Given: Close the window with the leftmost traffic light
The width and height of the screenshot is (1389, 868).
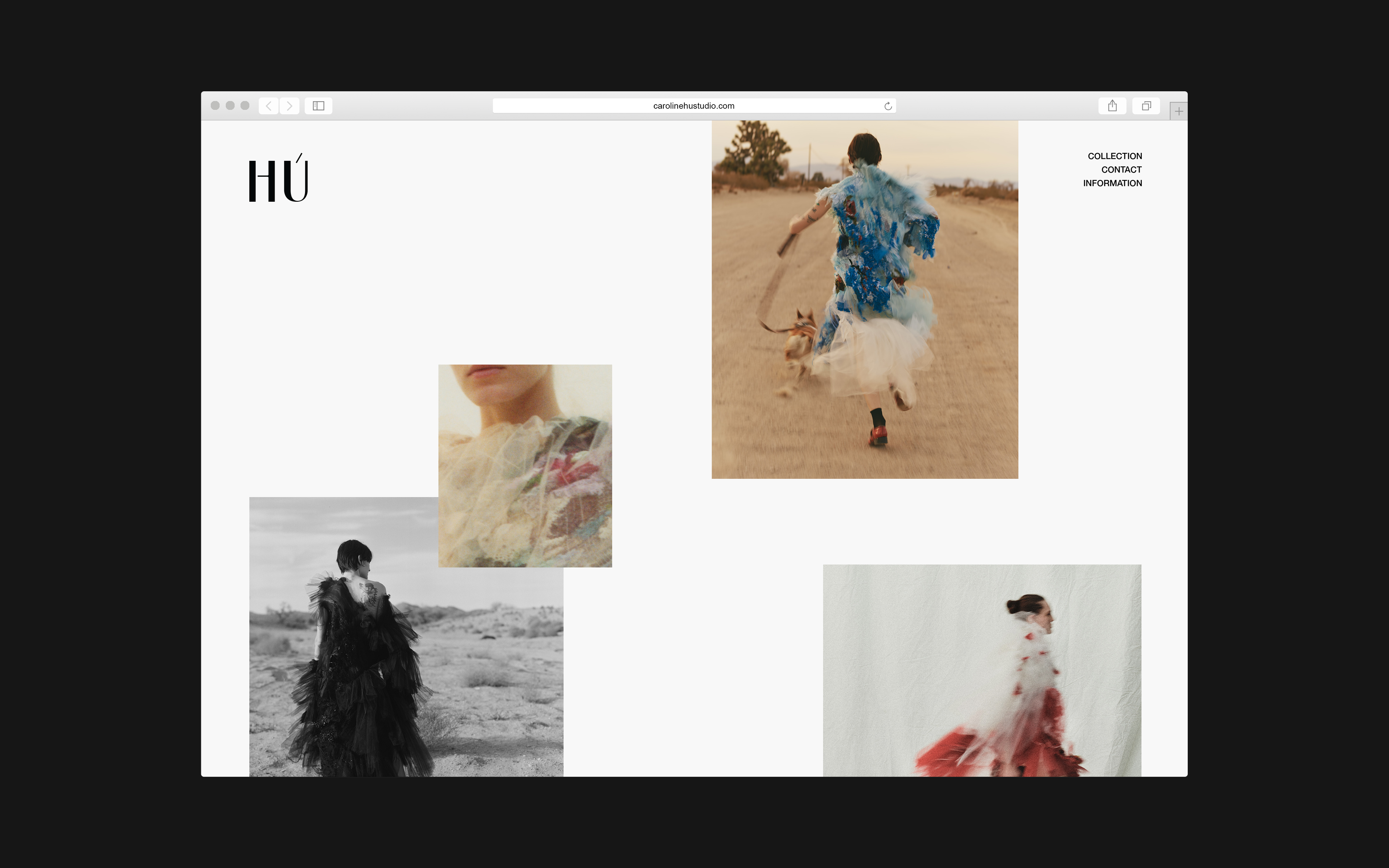Looking at the screenshot, I should click(215, 105).
